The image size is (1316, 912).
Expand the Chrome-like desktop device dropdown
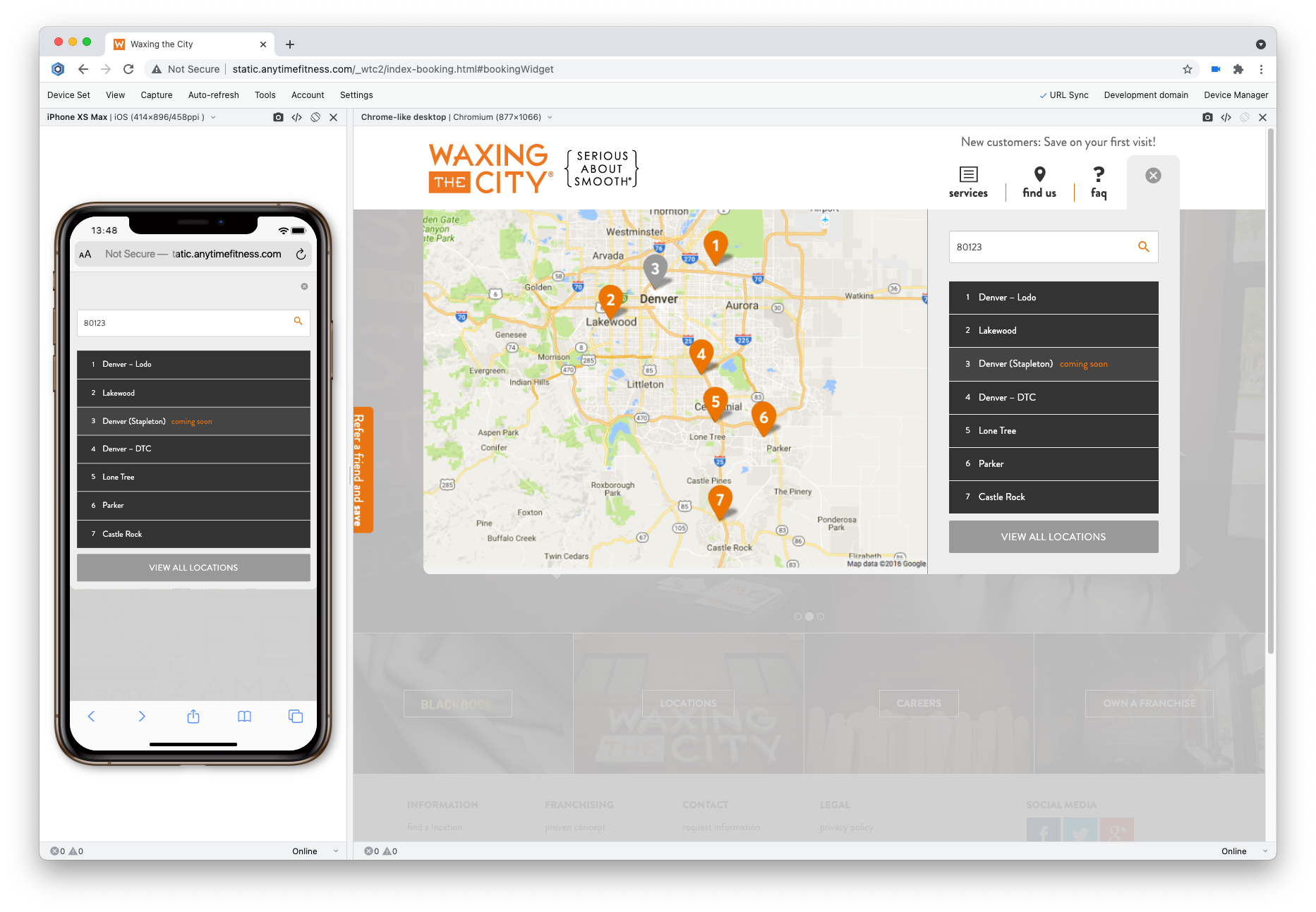[550, 117]
